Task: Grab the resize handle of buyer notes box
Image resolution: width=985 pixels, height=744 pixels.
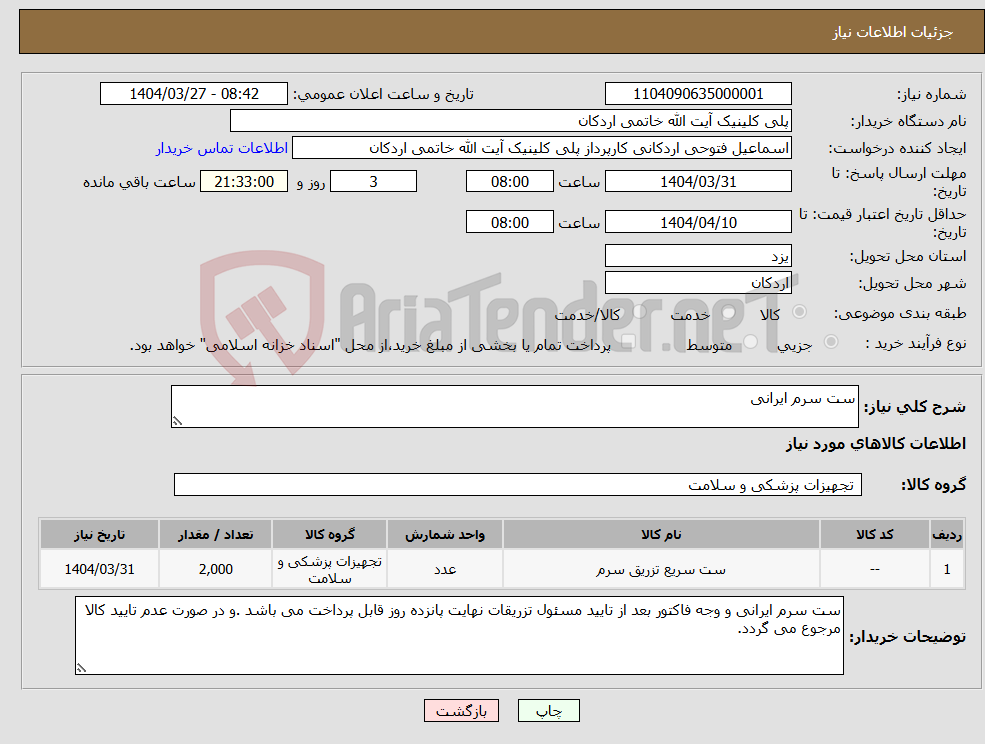Action: tap(80, 669)
